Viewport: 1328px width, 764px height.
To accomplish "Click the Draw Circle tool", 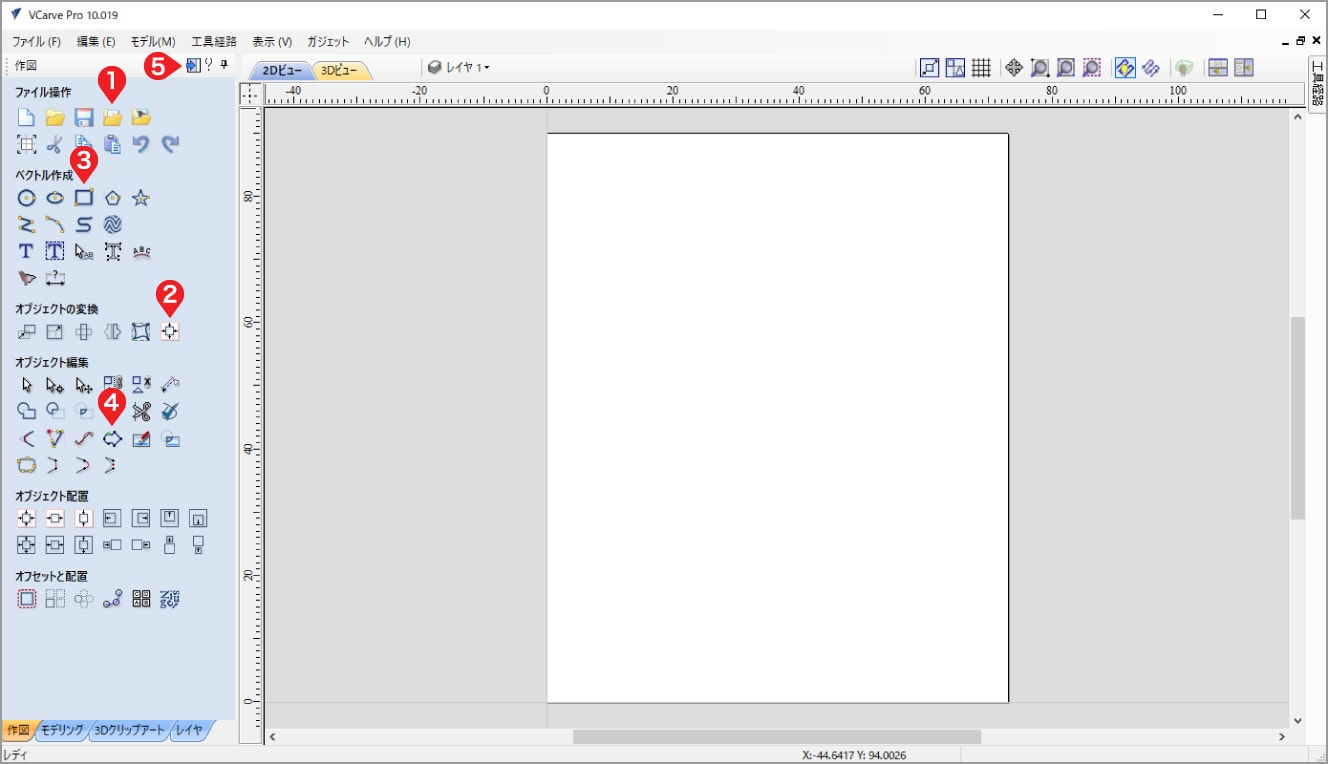I will point(27,198).
